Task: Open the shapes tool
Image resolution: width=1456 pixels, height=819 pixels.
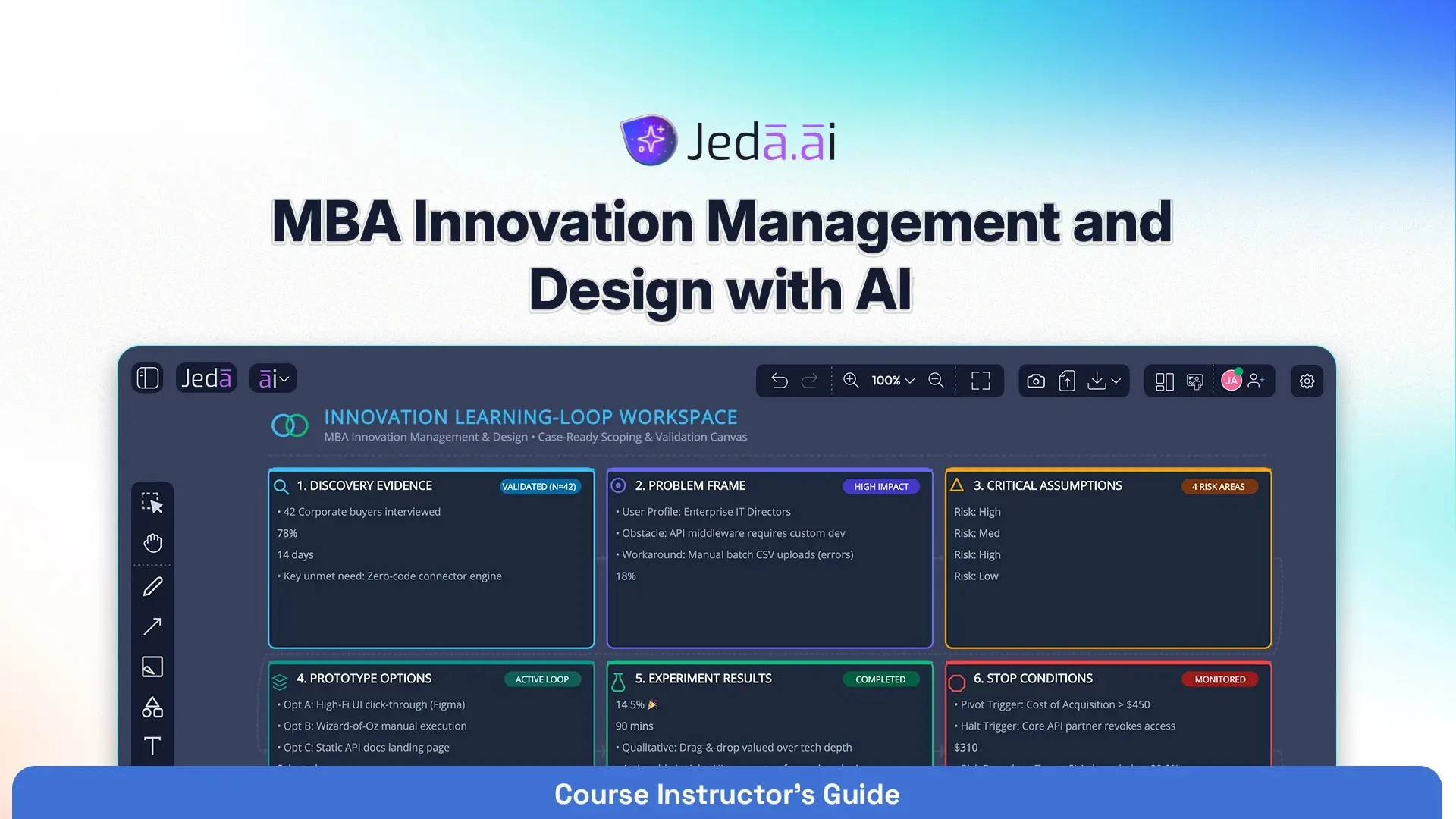Action: (x=152, y=707)
